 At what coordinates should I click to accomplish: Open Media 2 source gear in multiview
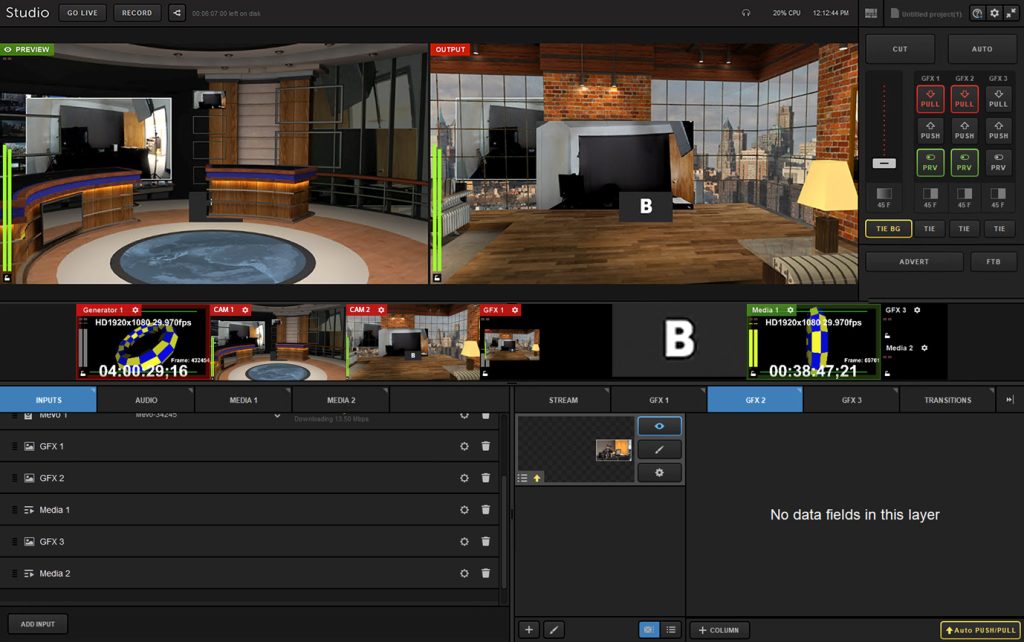tap(924, 348)
